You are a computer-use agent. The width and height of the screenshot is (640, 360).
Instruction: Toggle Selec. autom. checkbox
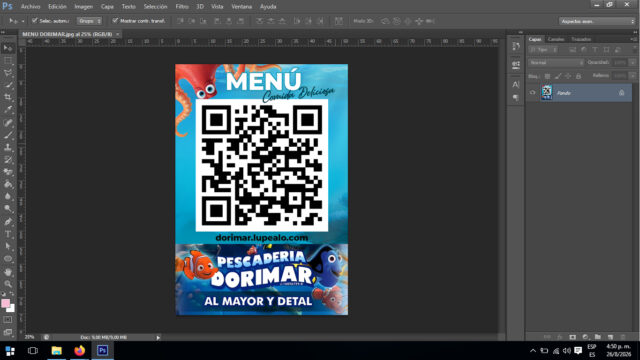(35, 20)
